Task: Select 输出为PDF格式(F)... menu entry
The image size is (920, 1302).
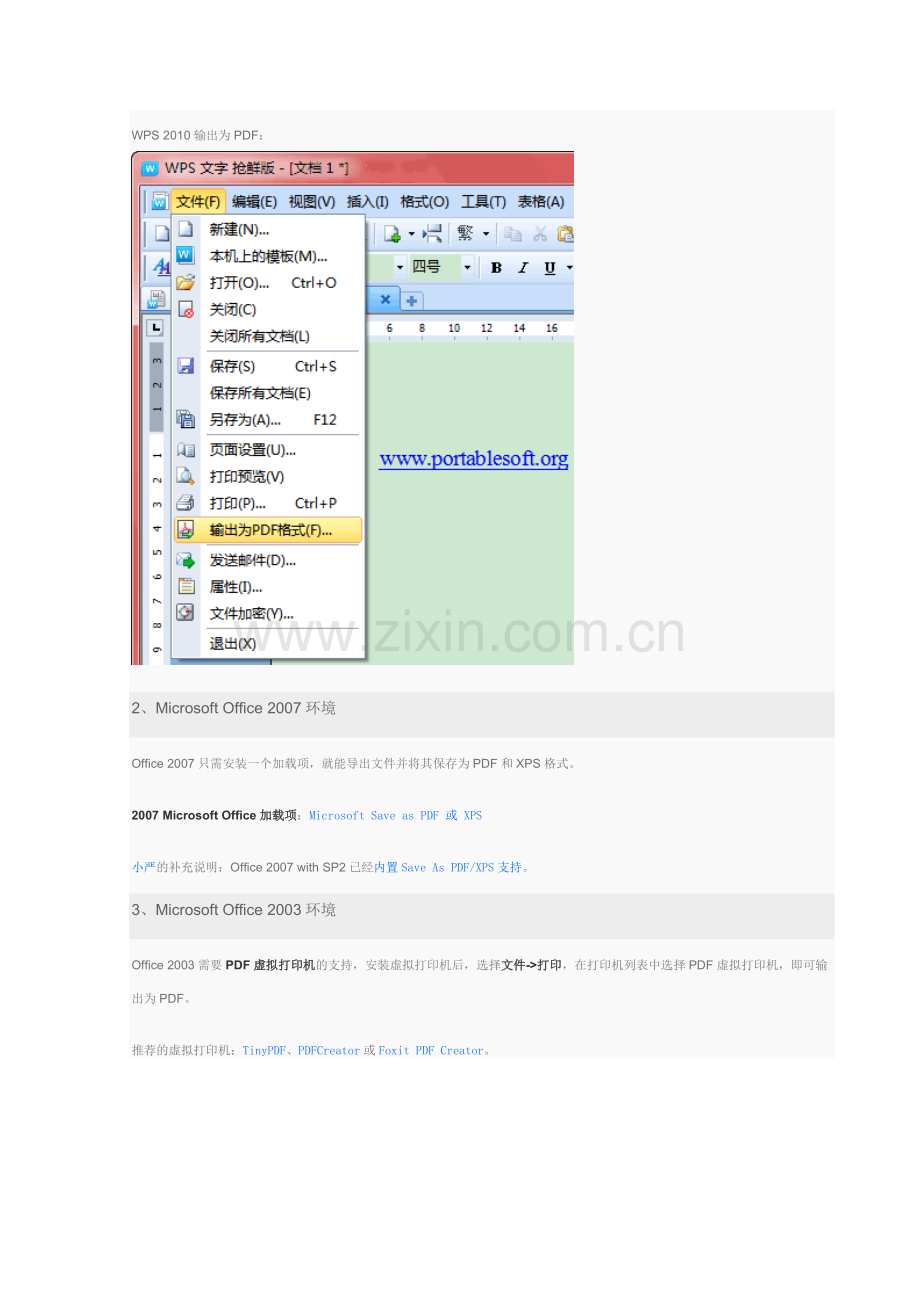Action: pos(268,530)
